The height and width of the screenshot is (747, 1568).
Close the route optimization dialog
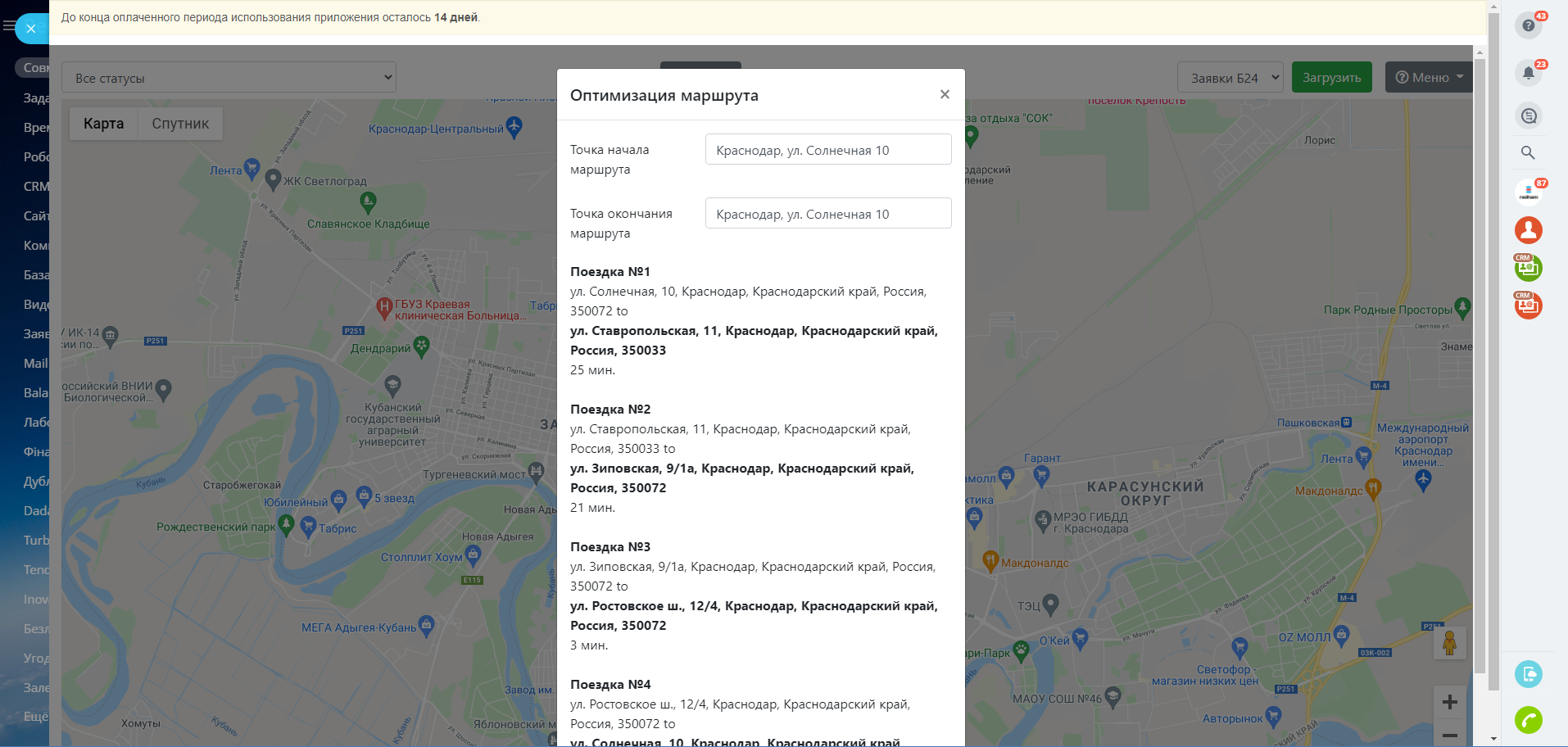coord(945,95)
